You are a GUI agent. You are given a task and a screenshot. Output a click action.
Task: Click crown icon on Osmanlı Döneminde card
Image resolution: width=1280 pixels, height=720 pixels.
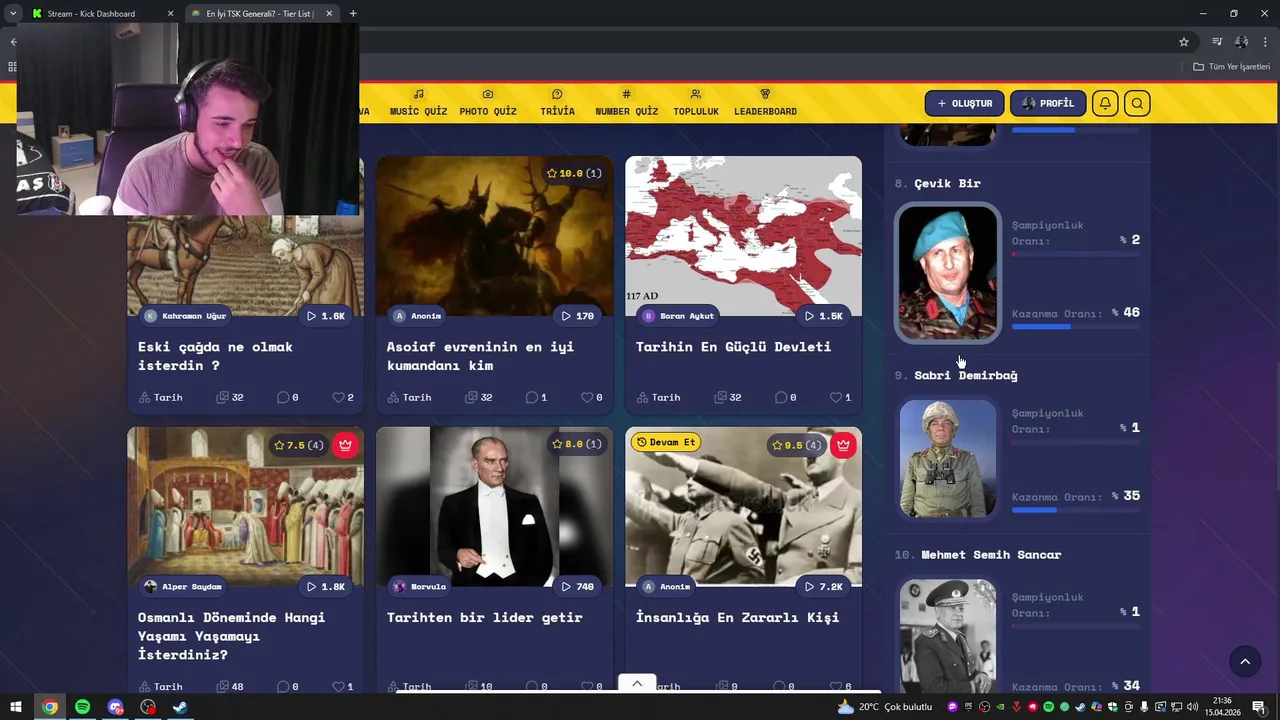click(x=345, y=445)
